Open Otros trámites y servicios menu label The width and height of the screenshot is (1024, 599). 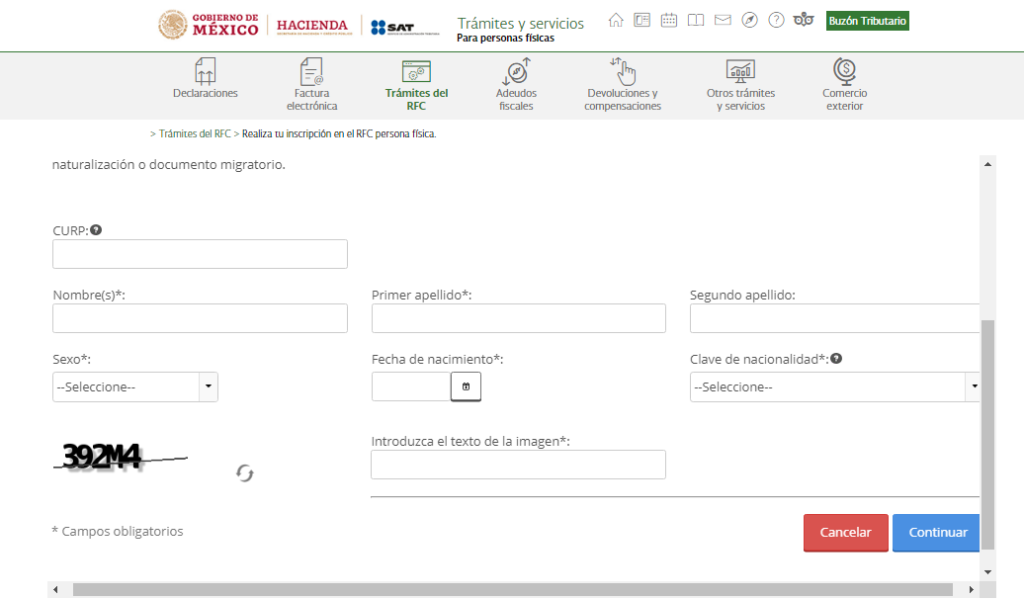741,99
